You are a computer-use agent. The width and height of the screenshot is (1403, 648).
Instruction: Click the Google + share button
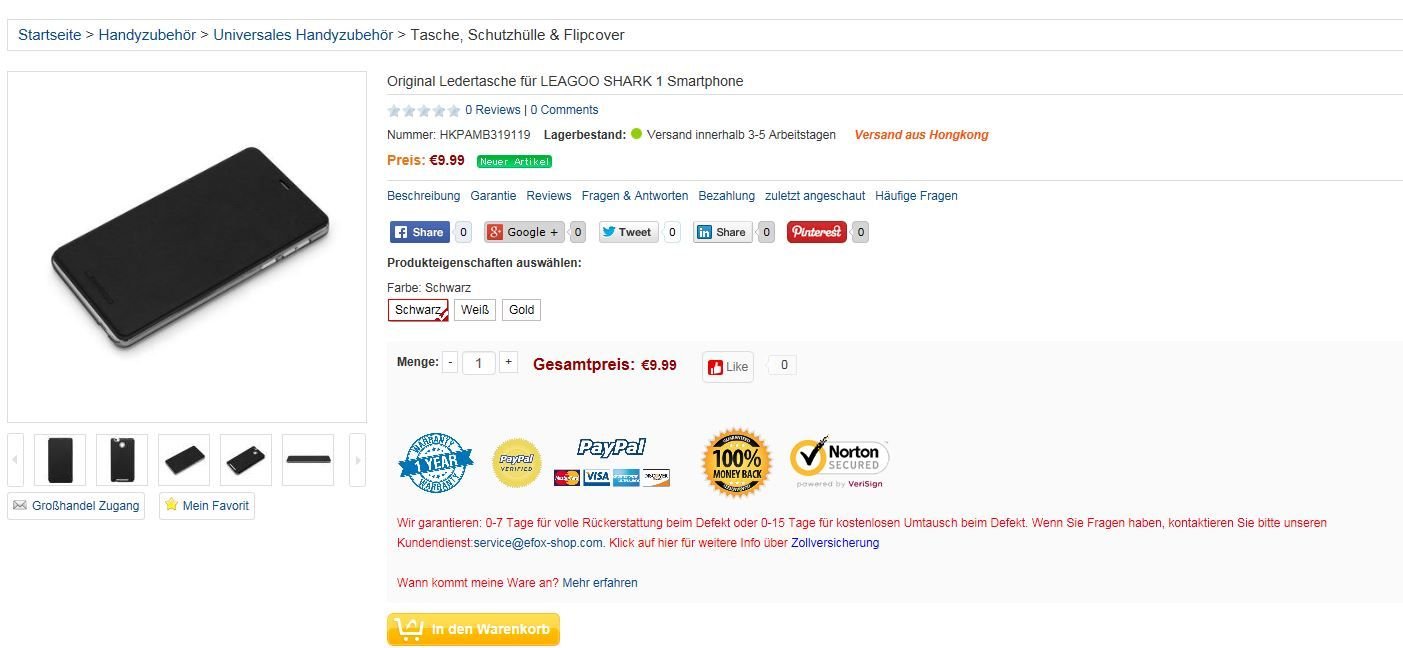pyautogui.click(x=525, y=232)
